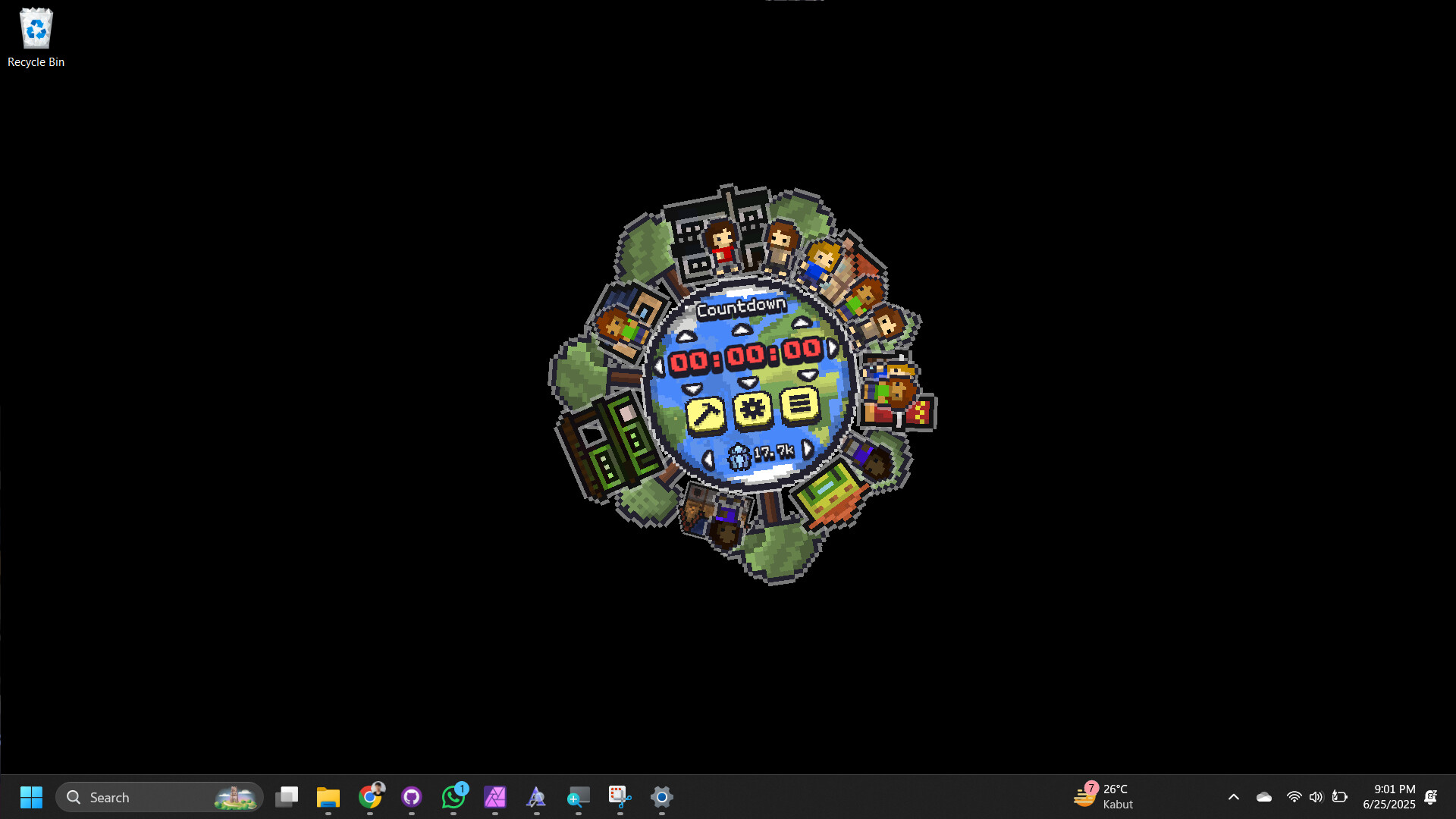
Task: Increase countdown hours with up arrow
Action: pos(686,336)
